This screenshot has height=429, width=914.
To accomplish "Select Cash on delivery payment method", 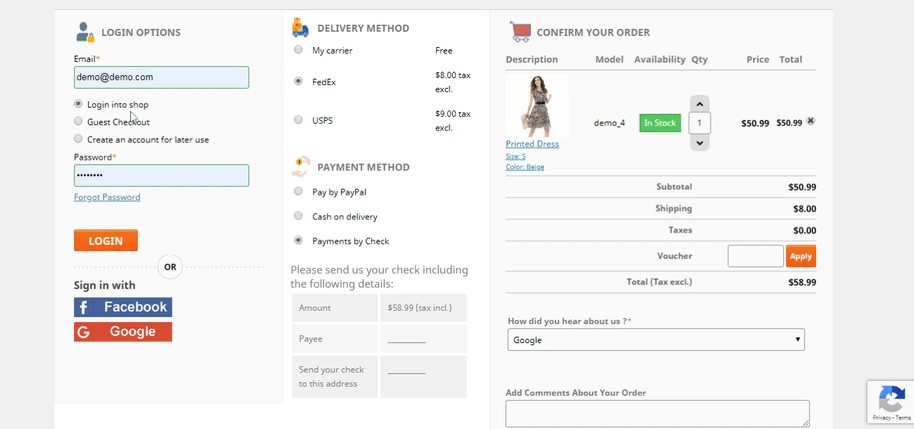I will tap(298, 216).
